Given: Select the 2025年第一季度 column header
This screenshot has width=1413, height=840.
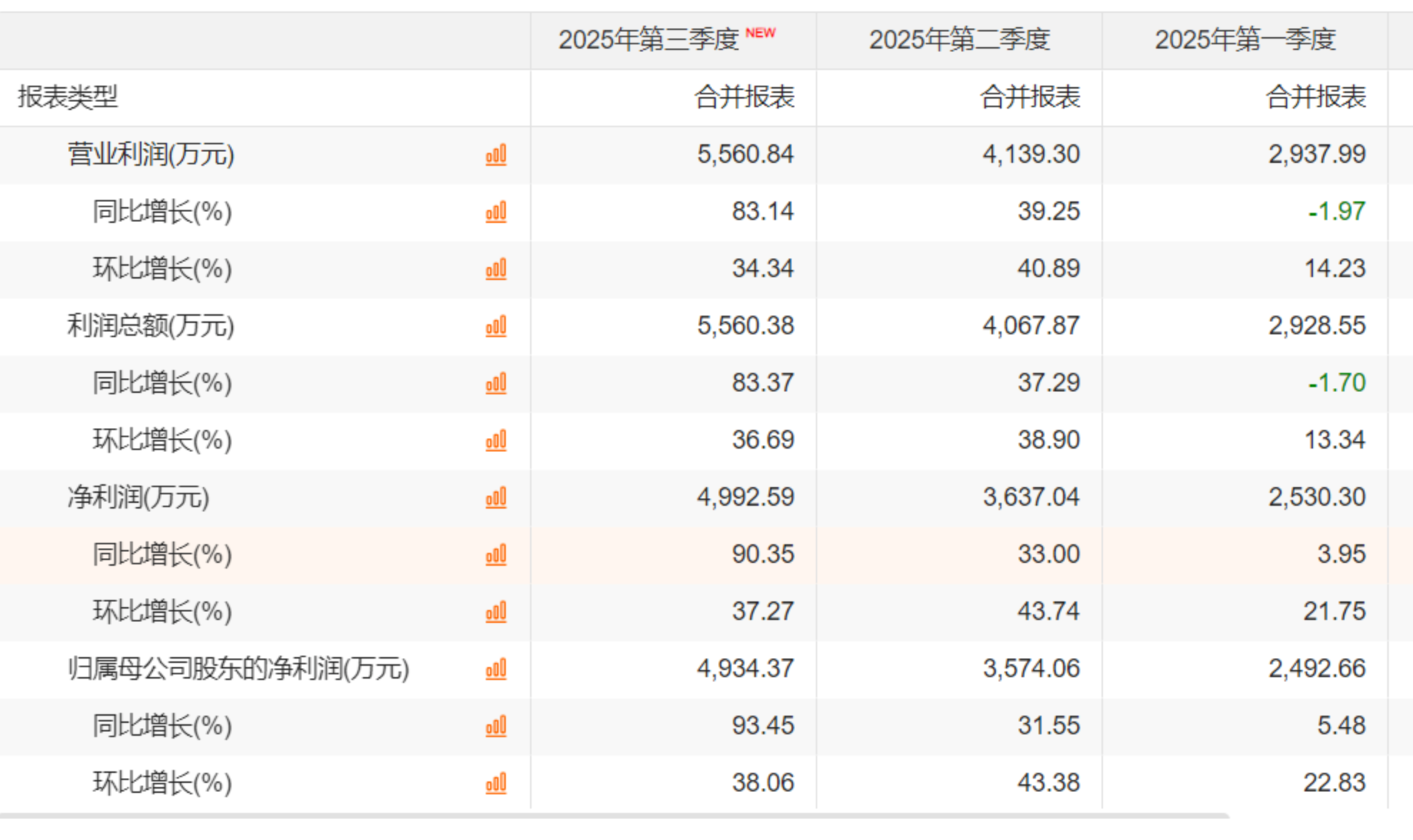Looking at the screenshot, I should pos(1245,40).
